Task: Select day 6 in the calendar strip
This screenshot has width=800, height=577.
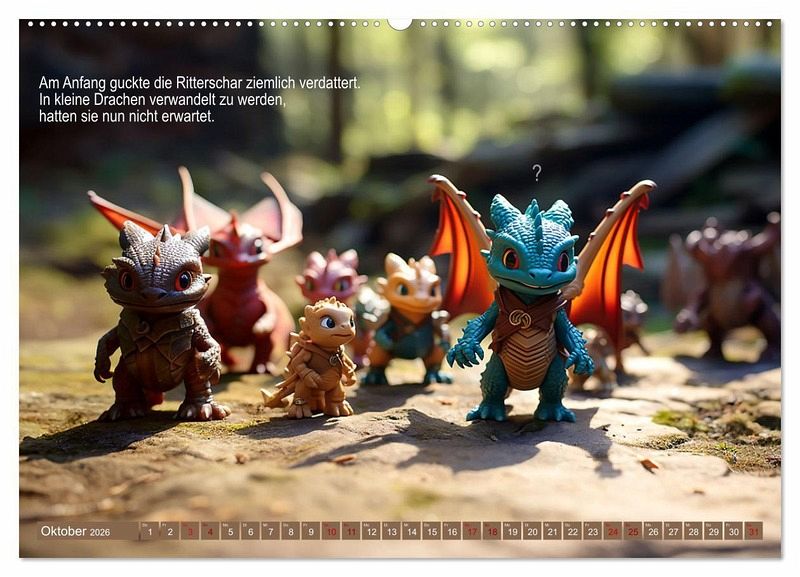Action: (x=251, y=531)
